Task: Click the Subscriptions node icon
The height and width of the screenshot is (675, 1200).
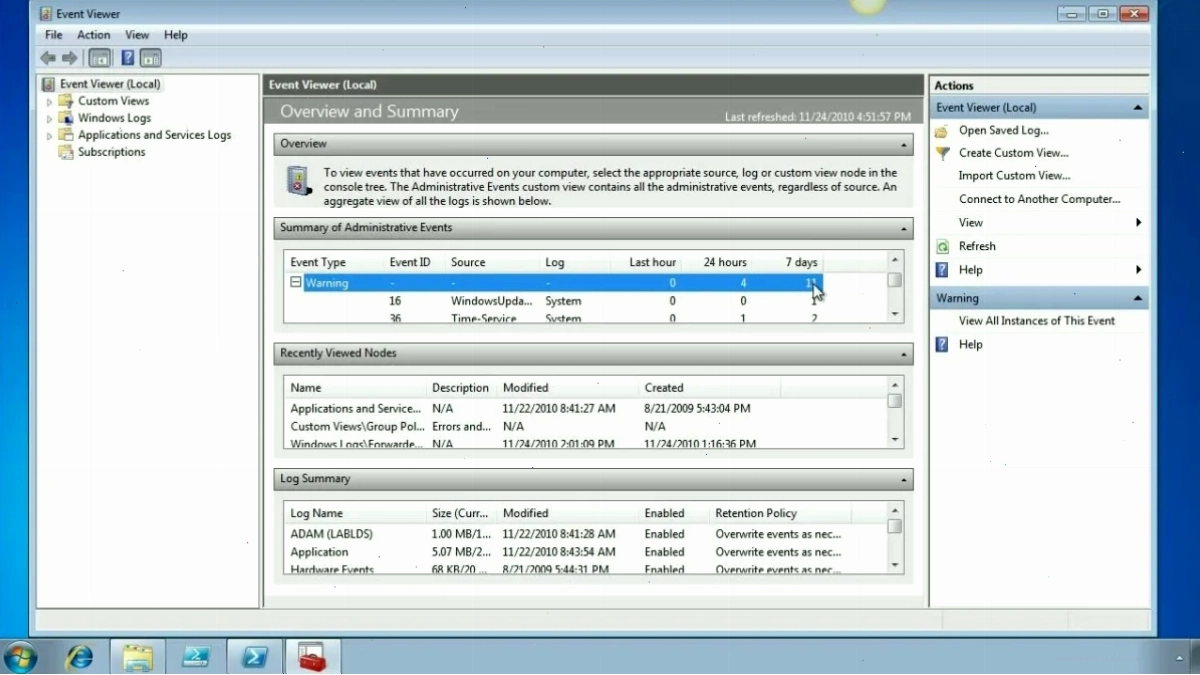Action: pyautogui.click(x=66, y=152)
